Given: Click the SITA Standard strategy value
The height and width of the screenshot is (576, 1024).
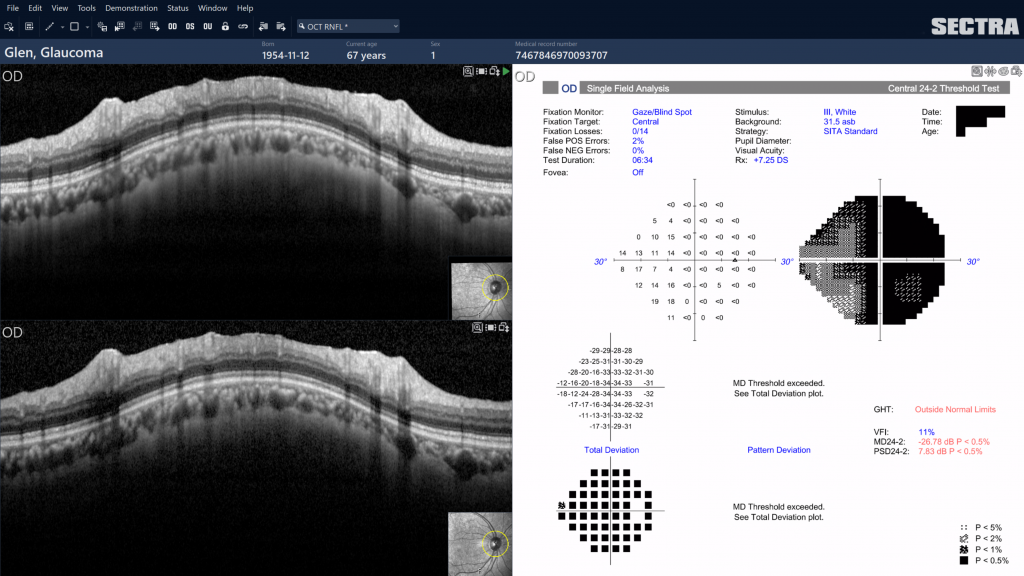Looking at the screenshot, I should tap(850, 131).
